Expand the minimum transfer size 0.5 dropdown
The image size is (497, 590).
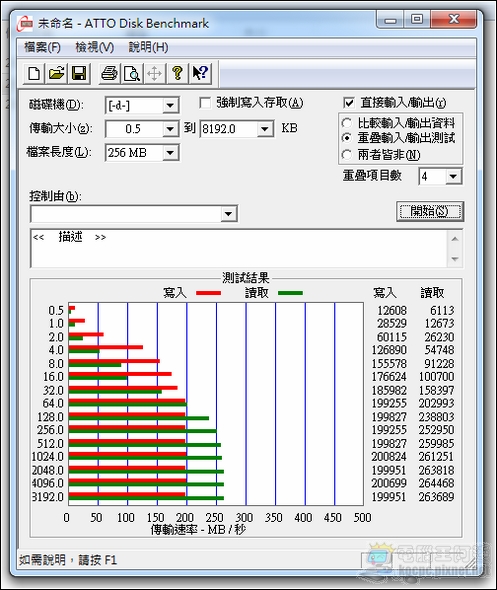170,129
